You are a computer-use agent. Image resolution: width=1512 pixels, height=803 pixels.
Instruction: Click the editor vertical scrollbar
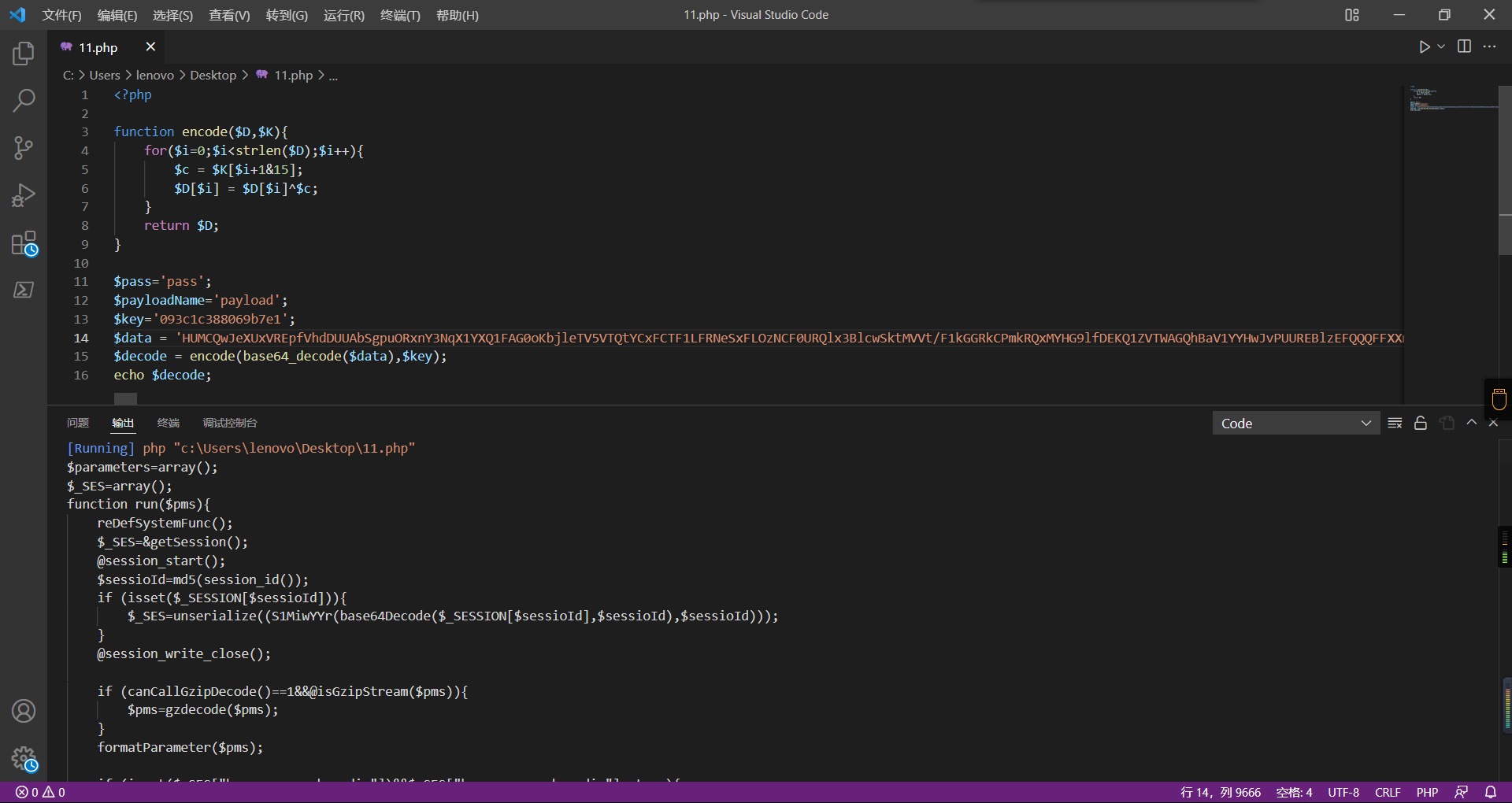point(1505,170)
